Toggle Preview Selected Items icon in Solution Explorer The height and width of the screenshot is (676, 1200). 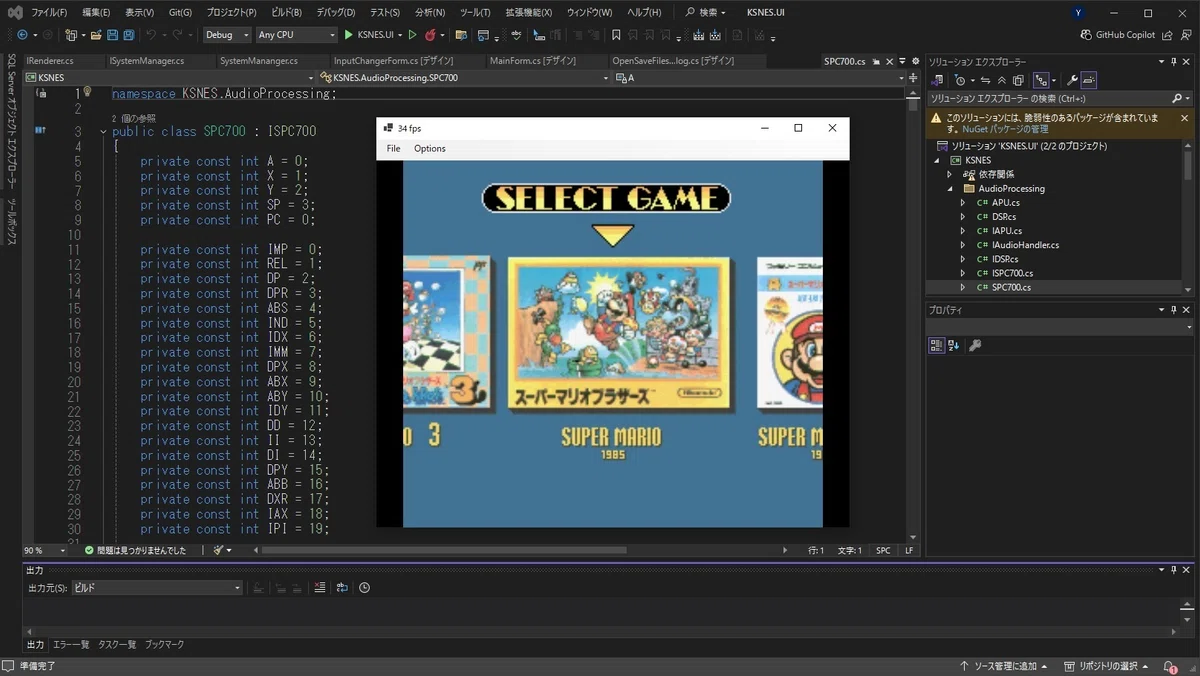coord(1089,80)
